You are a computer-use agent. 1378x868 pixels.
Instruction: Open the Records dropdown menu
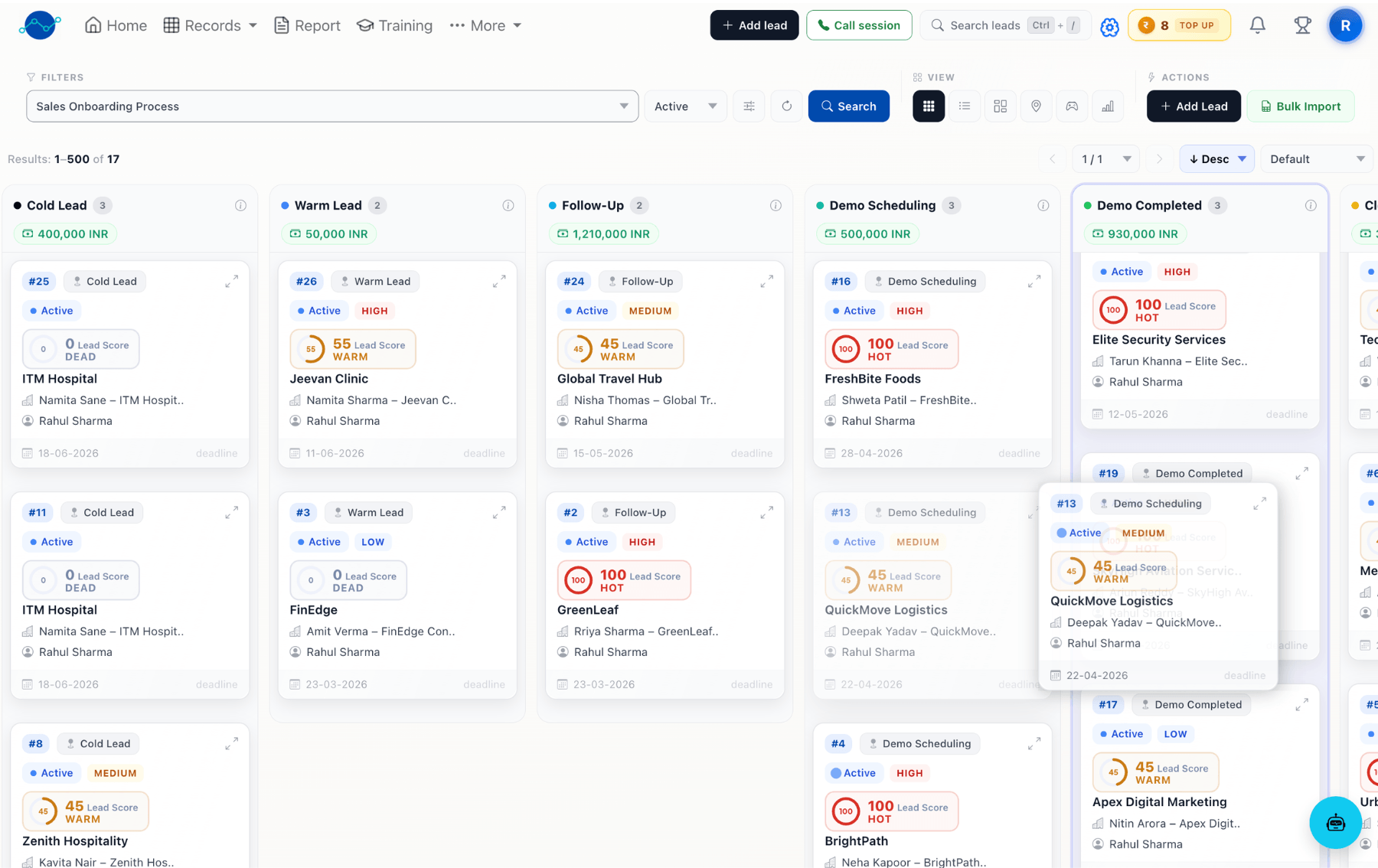211,26
